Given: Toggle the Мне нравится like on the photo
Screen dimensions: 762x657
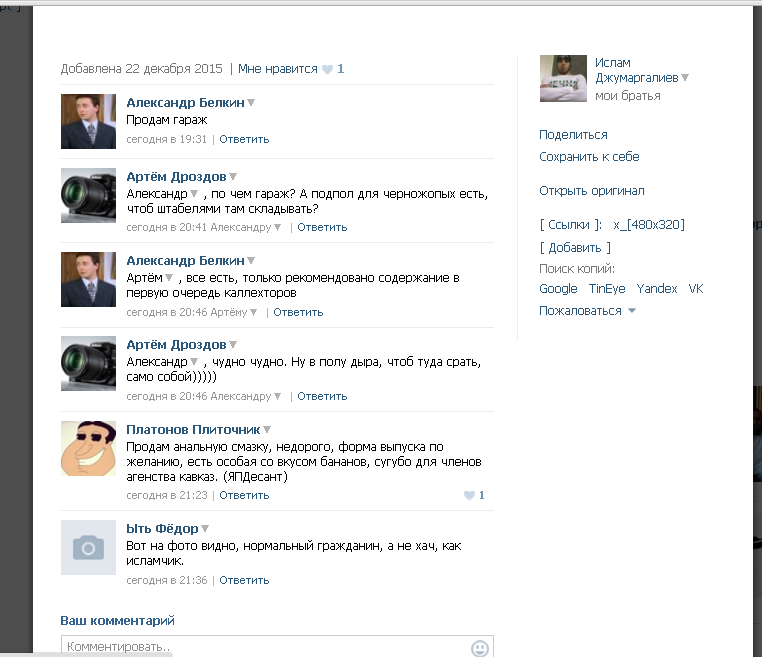Looking at the screenshot, I should pos(277,69).
